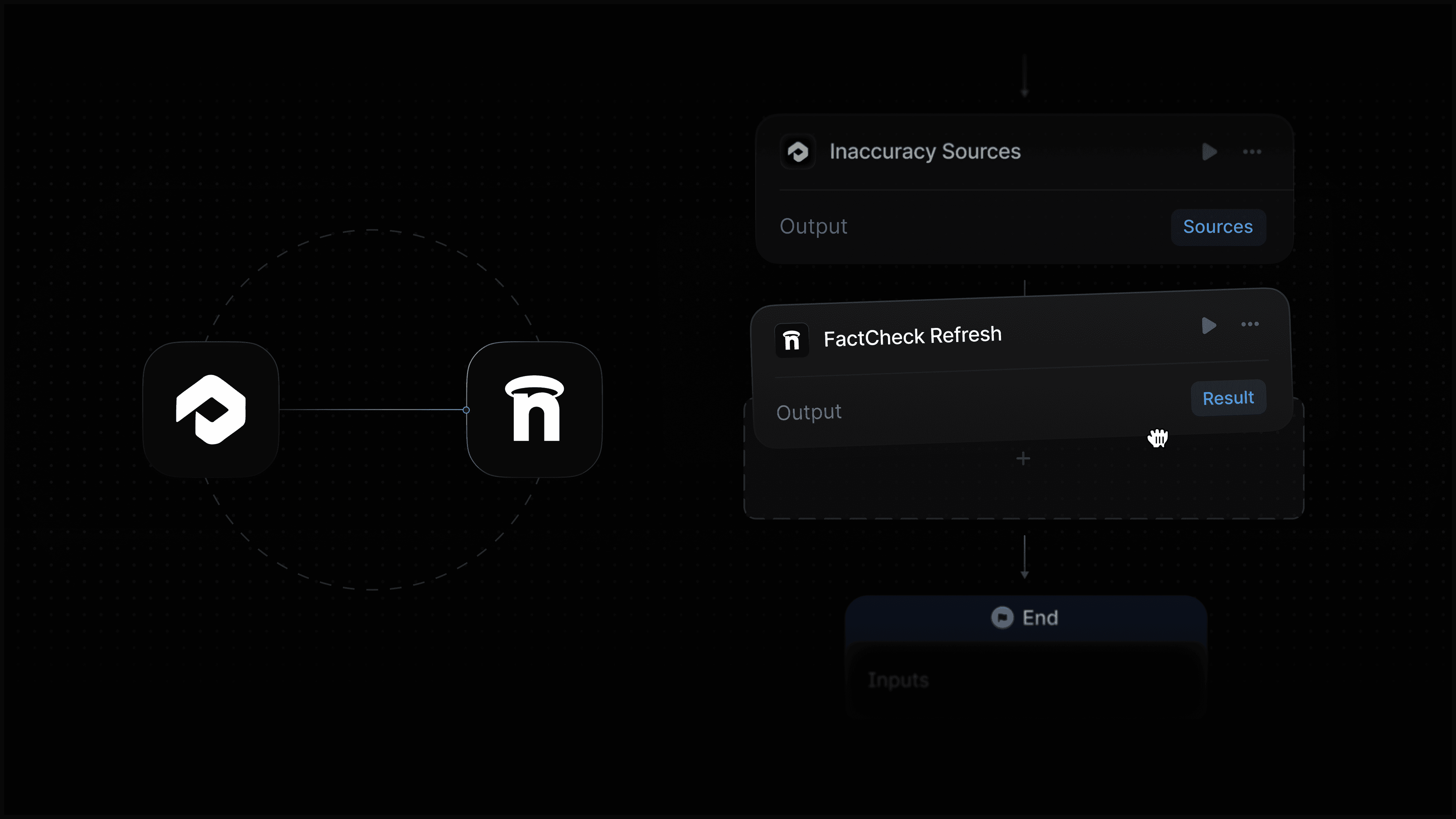This screenshot has height=819, width=1456.
Task: Click the Inputs section of End node
Action: tap(1025, 681)
